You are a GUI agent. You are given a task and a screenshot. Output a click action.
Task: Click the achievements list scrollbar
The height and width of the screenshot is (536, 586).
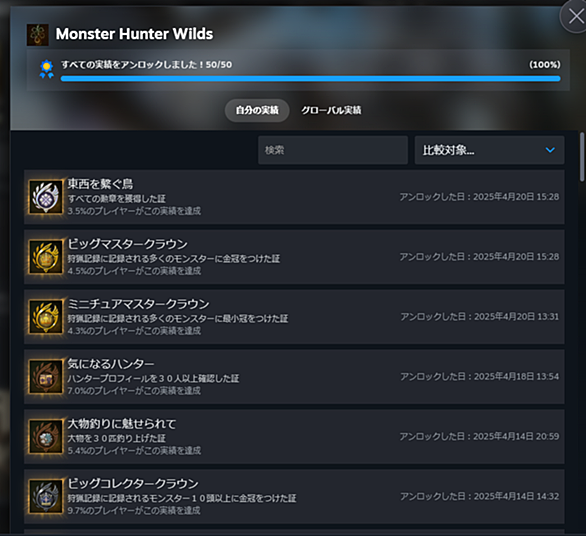point(582,157)
